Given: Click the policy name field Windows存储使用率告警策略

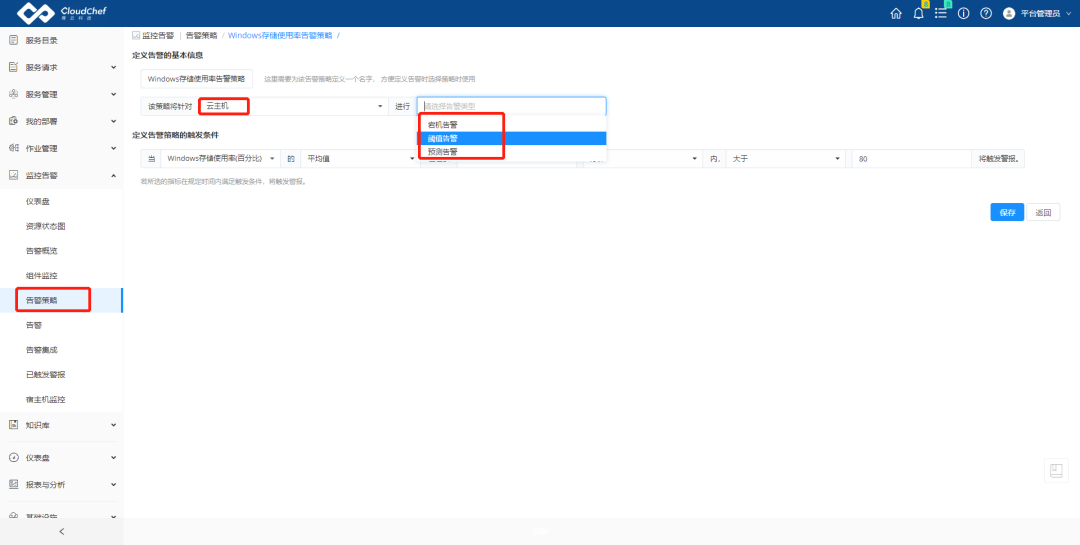Looking at the screenshot, I should 196,79.
